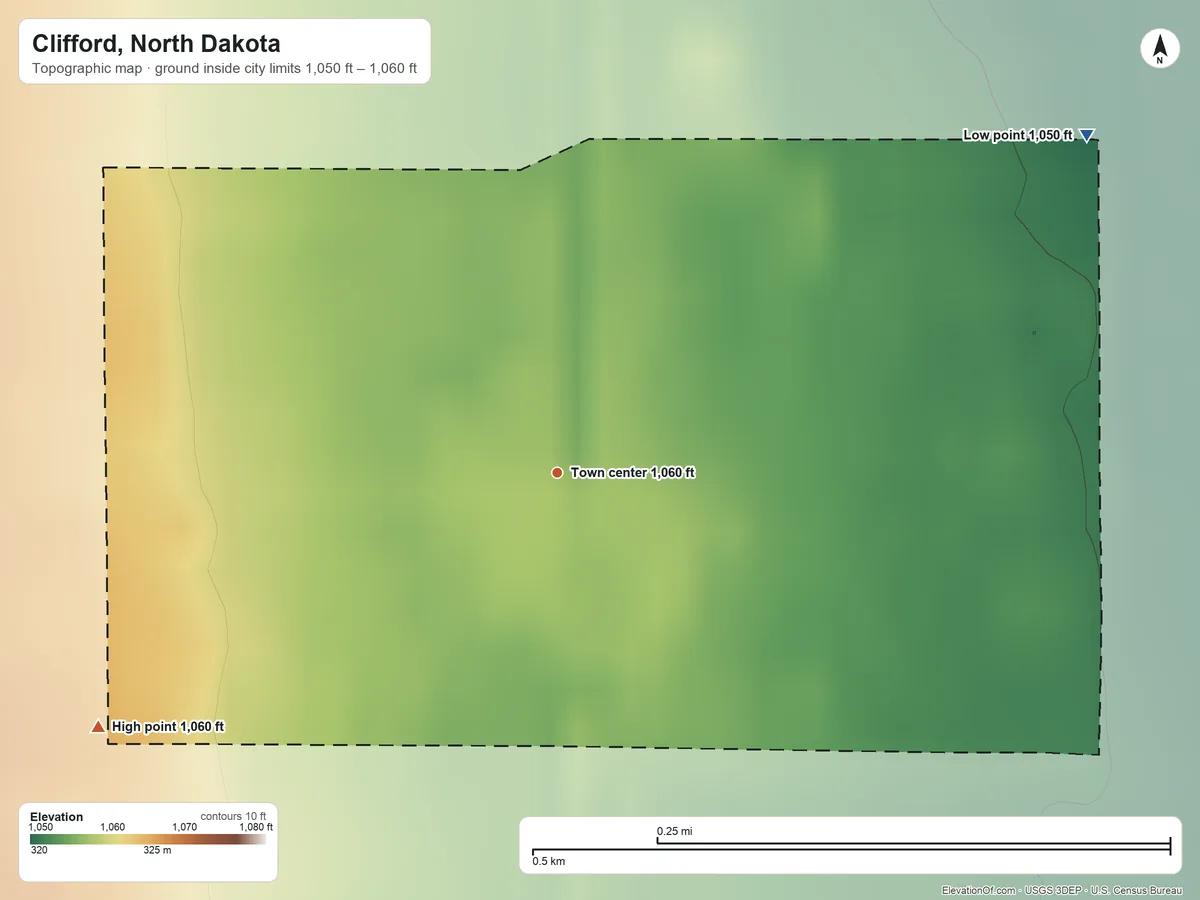The width and height of the screenshot is (1200, 900).
Task: Click the 'Elevation' legend heading
Action: (x=57, y=817)
